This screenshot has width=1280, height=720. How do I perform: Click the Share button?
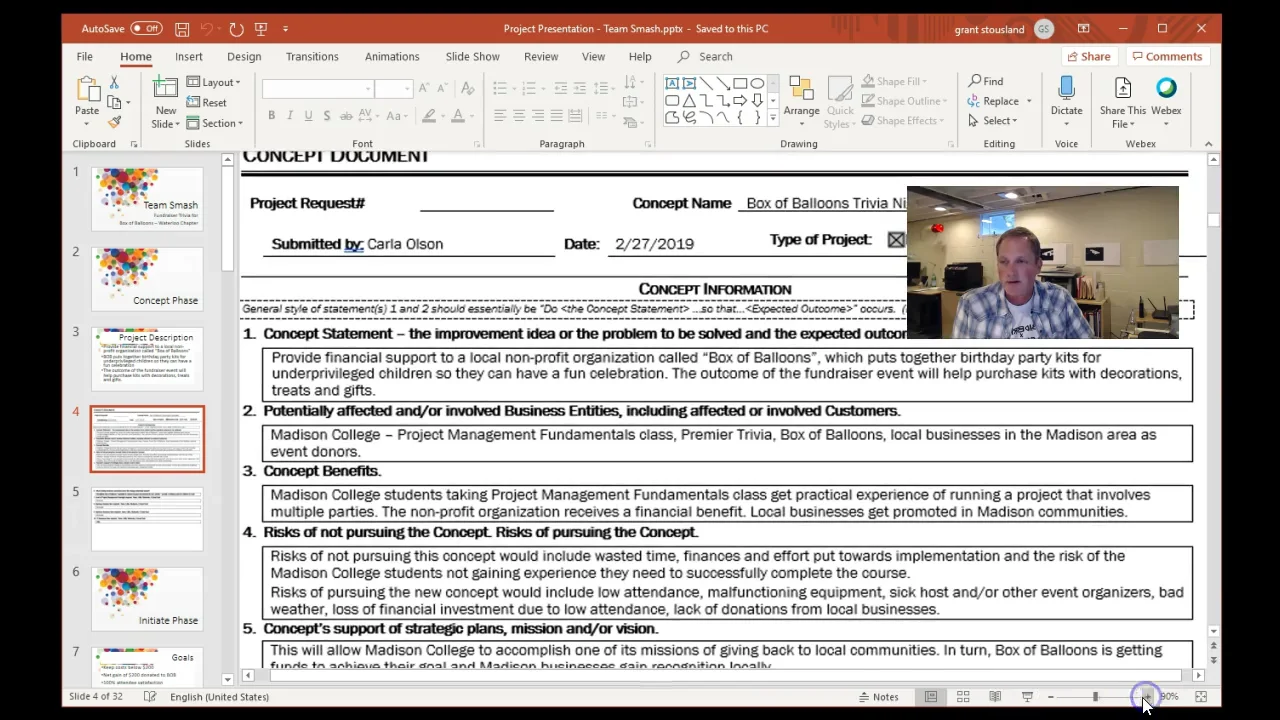(1088, 57)
